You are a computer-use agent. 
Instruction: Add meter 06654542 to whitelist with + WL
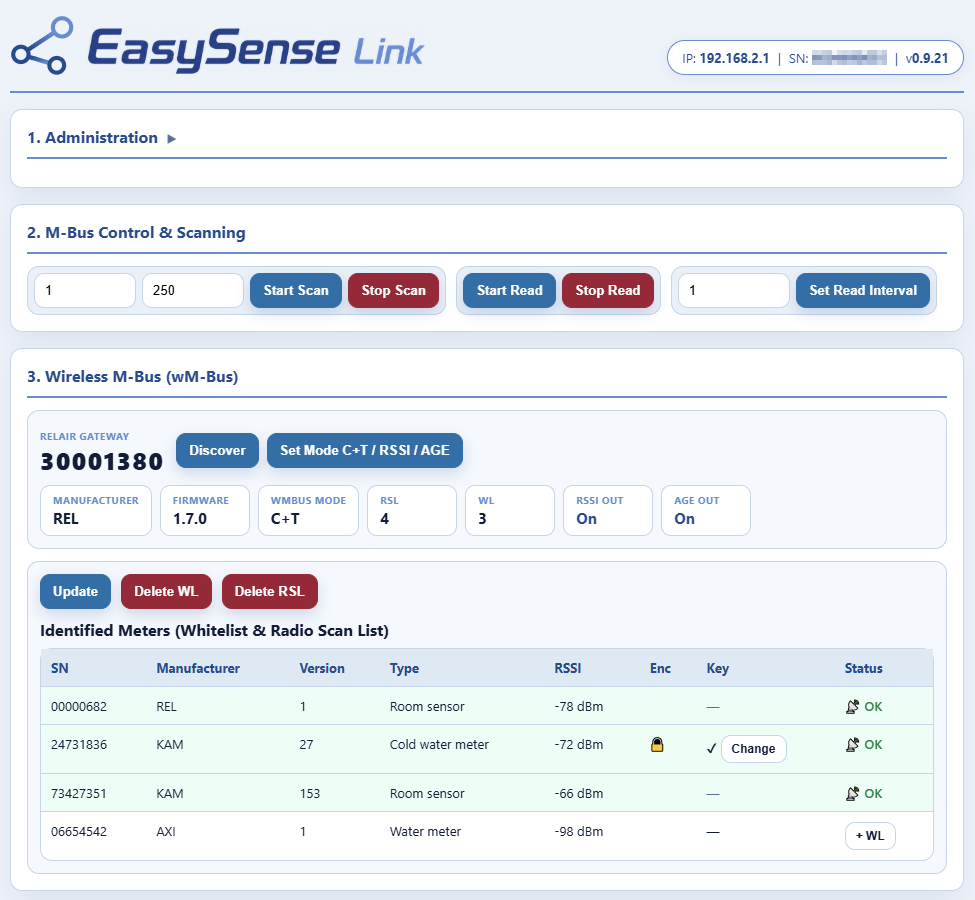[870, 836]
